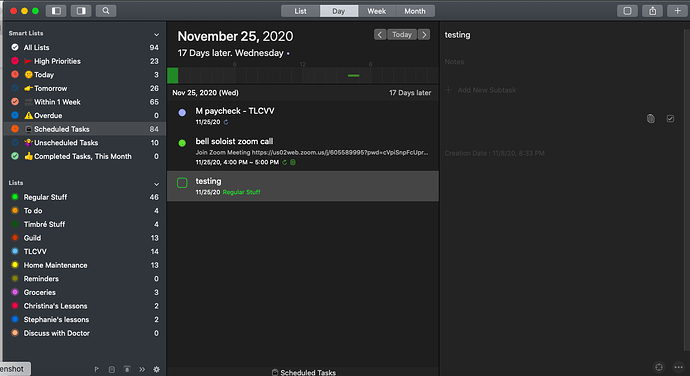Click the Unscheduled Tasks emoji icon
Screen dimensions: 690x376
[29, 143]
